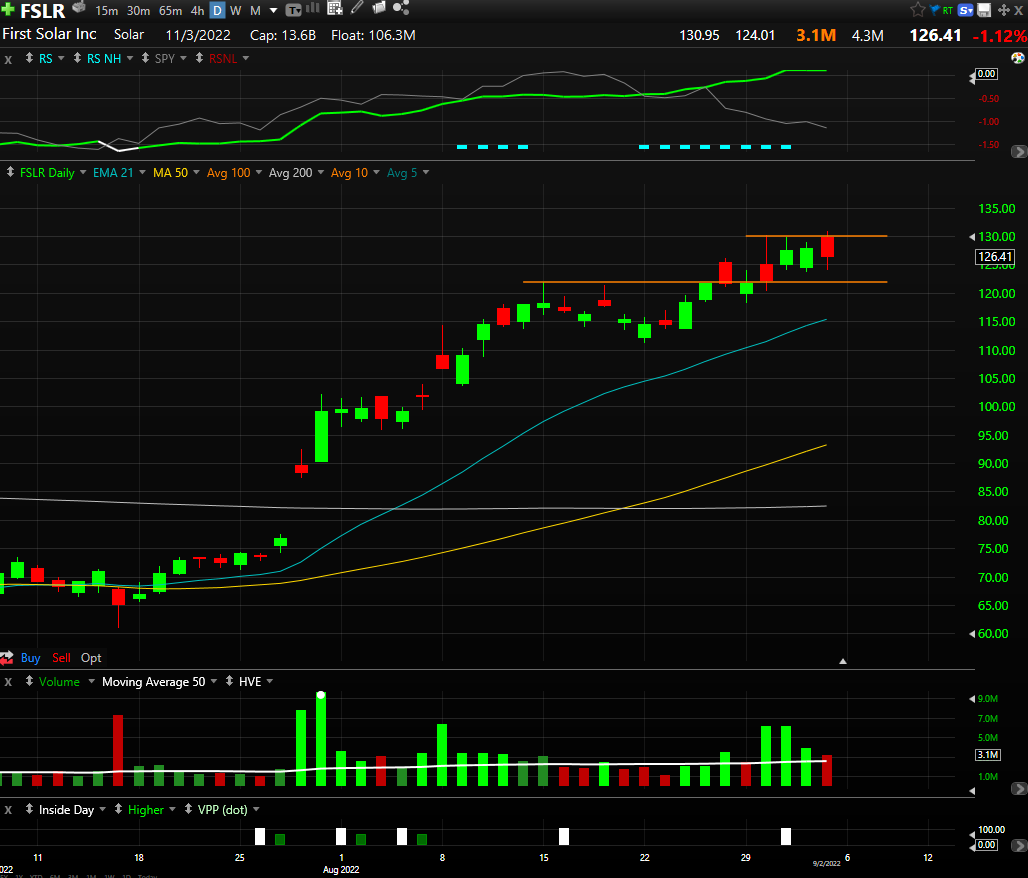Click the green RT real-time indicator

947,10
